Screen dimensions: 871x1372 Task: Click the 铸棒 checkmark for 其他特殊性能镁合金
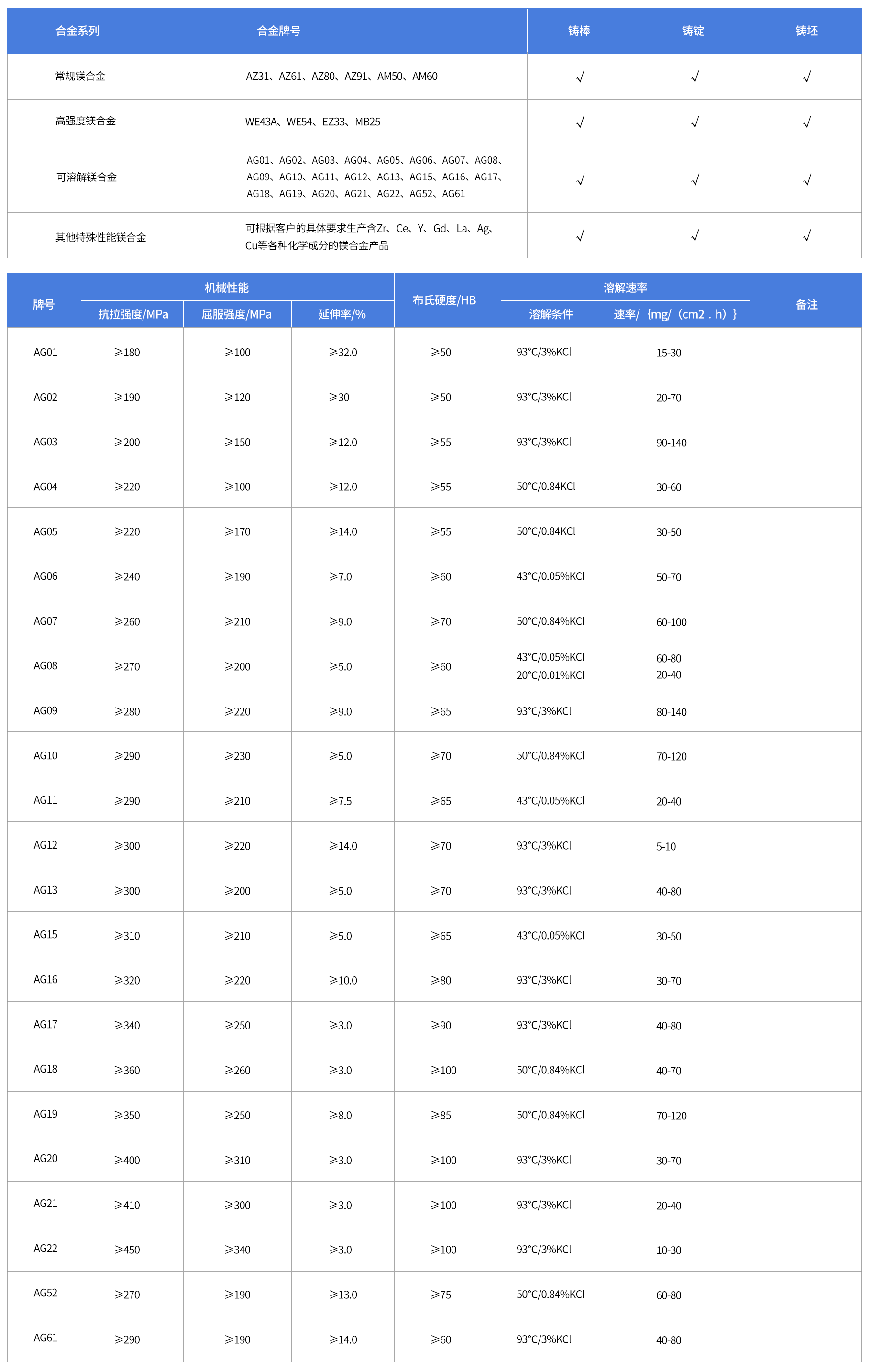pyautogui.click(x=580, y=236)
